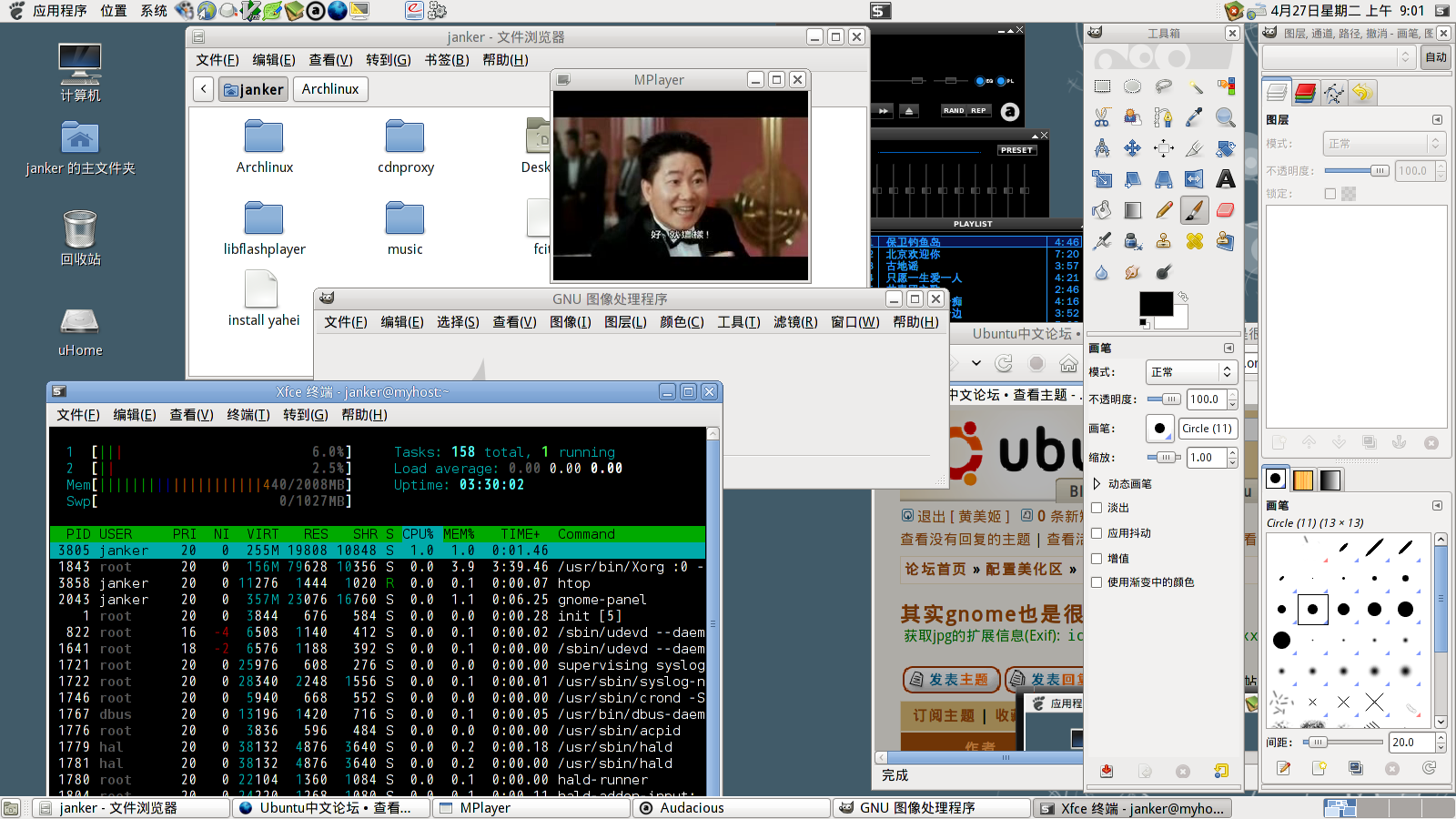Open the 论坛首页 forum home link
The width and height of the screenshot is (1456, 819).
935,569
